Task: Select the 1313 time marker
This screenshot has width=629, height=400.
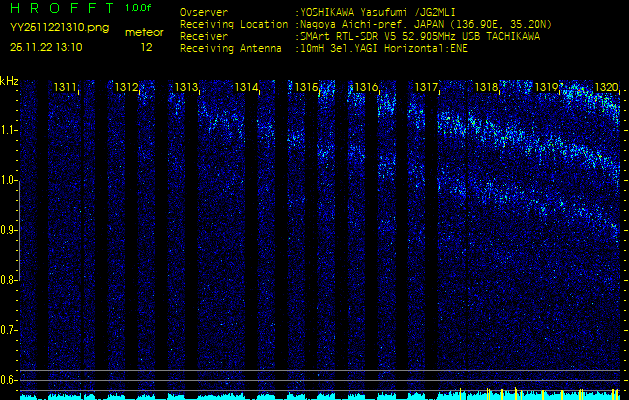Action: 186,88
